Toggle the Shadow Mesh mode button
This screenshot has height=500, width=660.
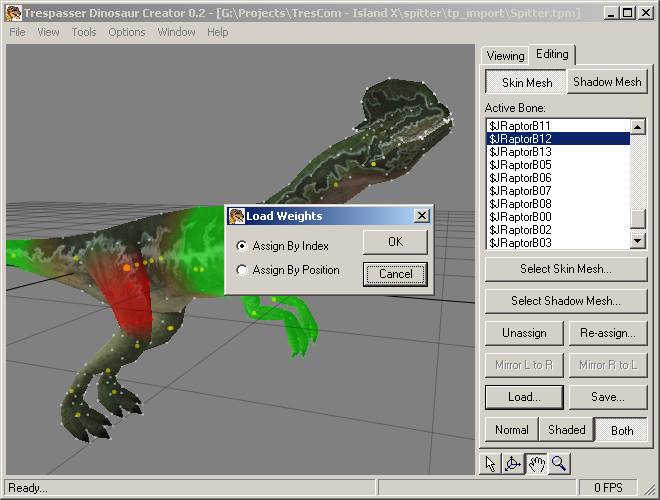pos(607,82)
